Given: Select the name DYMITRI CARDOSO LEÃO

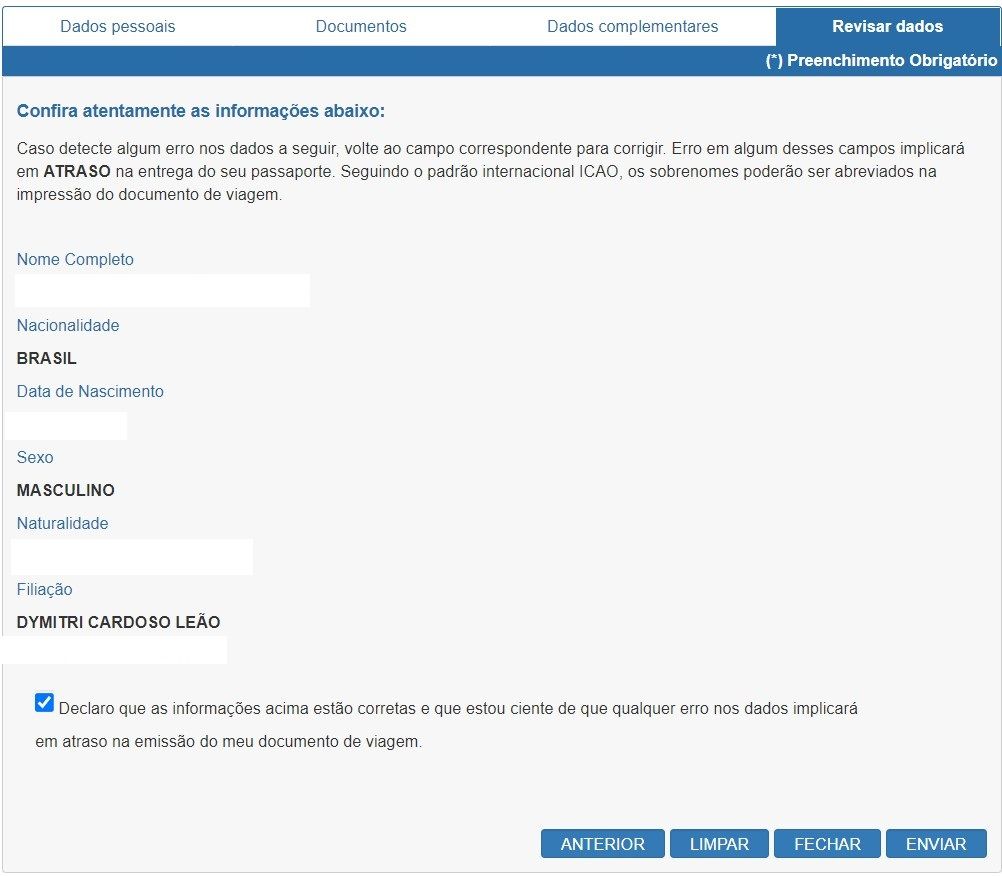Looking at the screenshot, I should tap(118, 623).
